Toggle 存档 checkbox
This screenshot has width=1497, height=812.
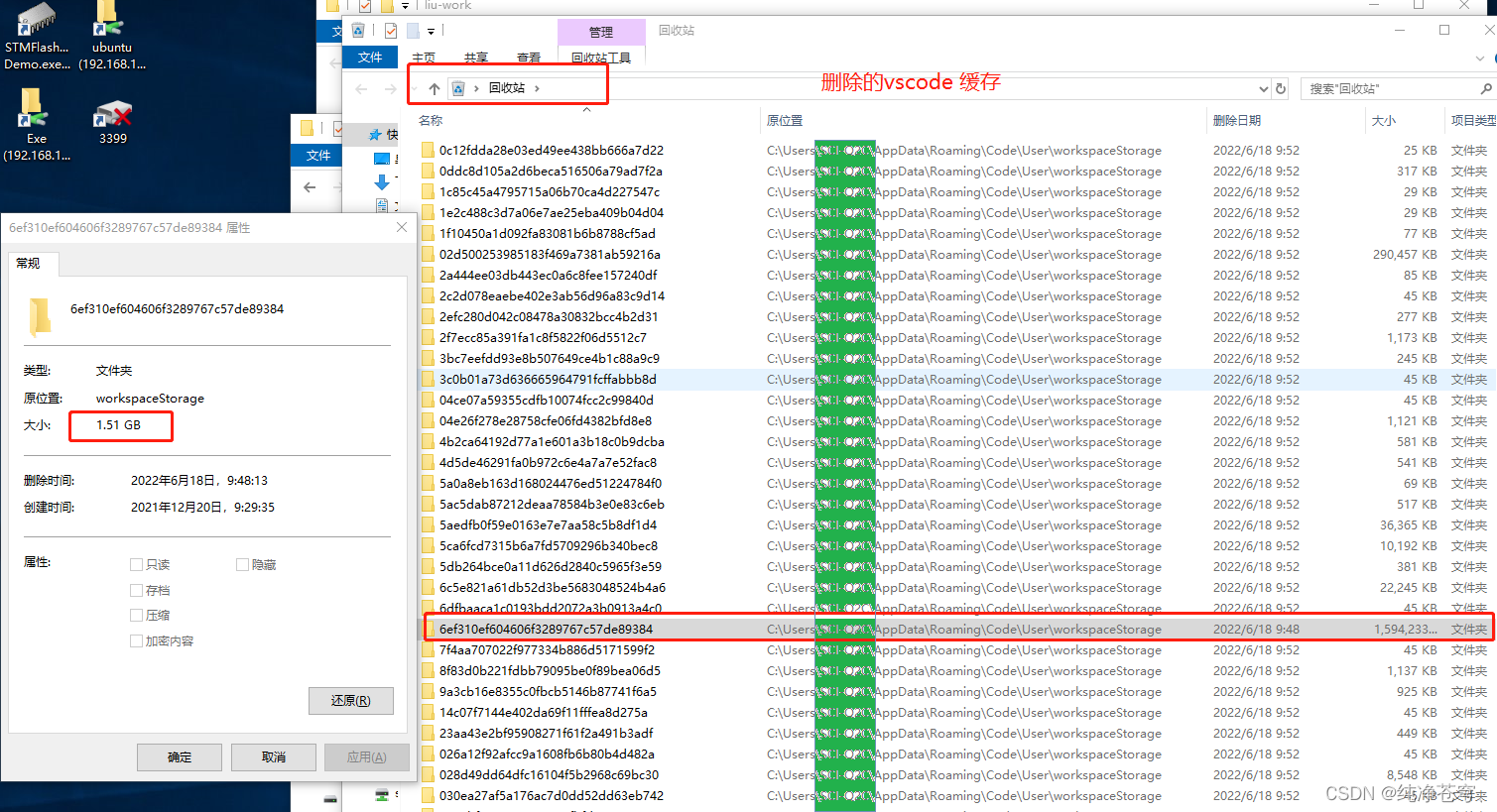tap(137, 590)
